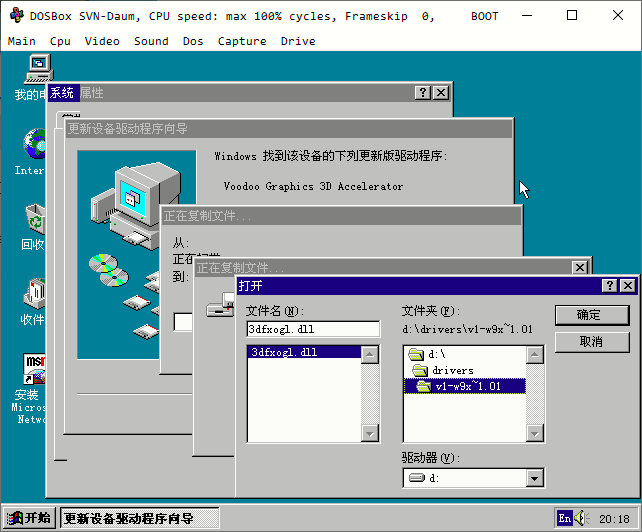Click file list scroll down arrow
Image resolution: width=642 pixels, height=532 pixels.
tap(370, 433)
